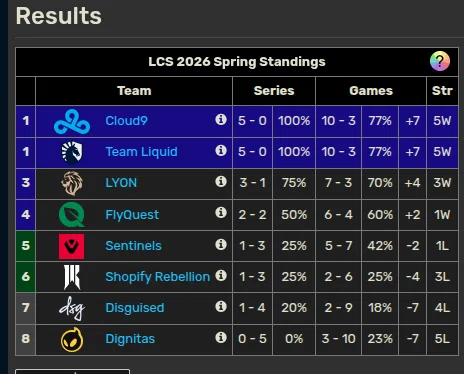Image resolution: width=464 pixels, height=374 pixels.
Task: Click the Shopify Rebellion logo
Action: pyautogui.click(x=72, y=277)
